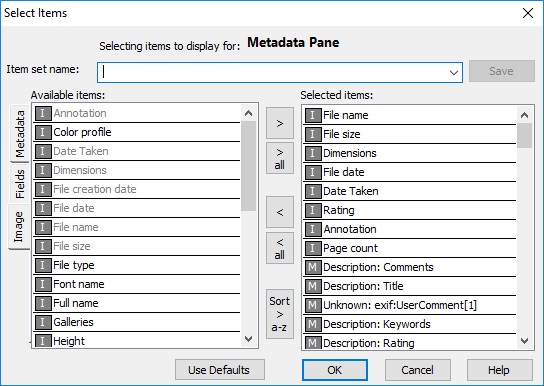544x386 pixels.
Task: Open the Help button
Action: pyautogui.click(x=500, y=370)
